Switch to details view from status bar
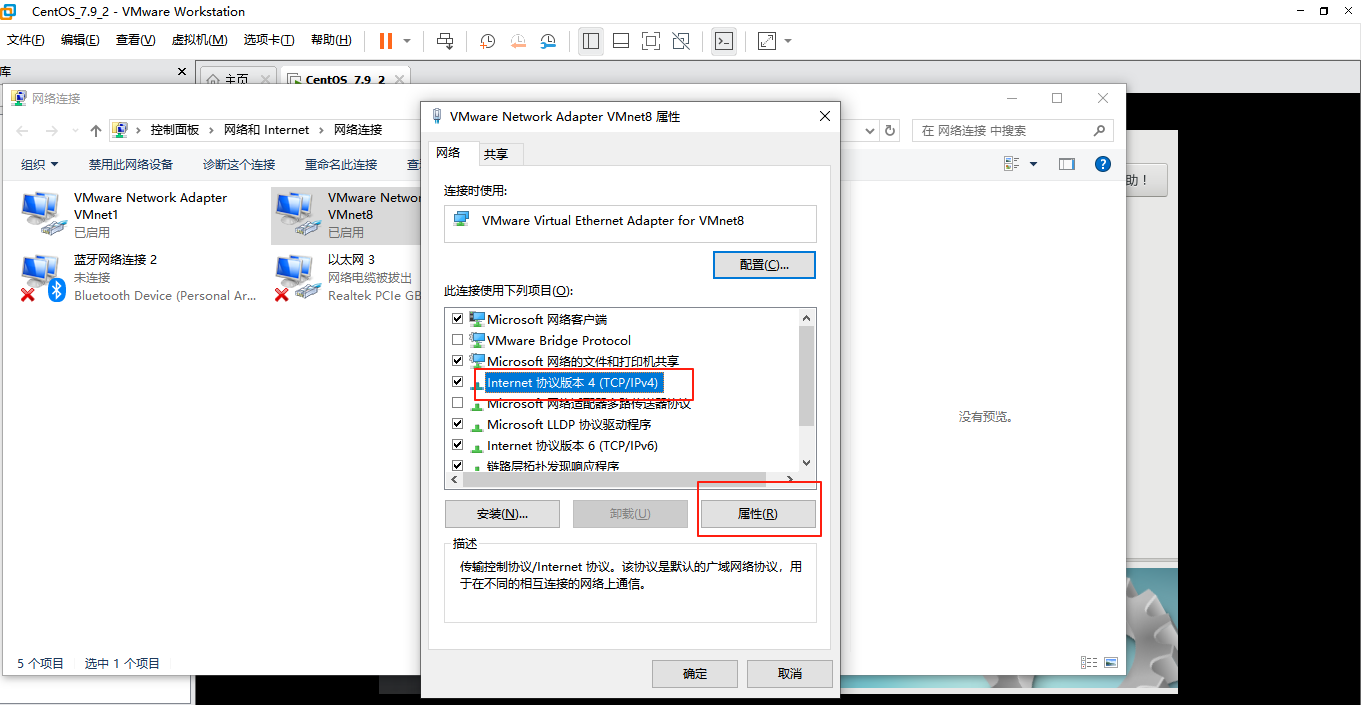Viewport: 1361px width, 705px height. click(1089, 662)
